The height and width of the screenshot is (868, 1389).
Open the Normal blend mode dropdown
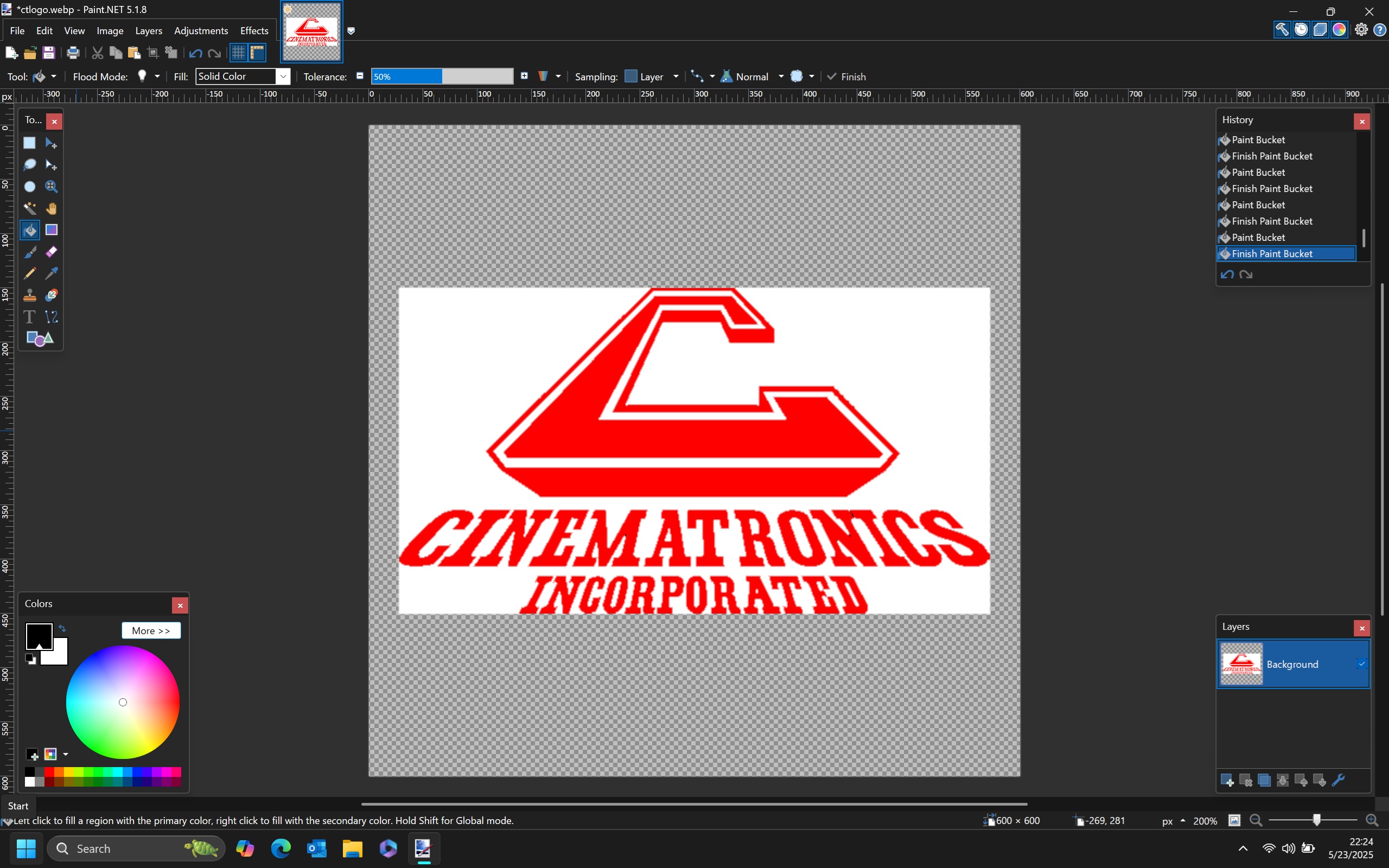pyautogui.click(x=781, y=76)
